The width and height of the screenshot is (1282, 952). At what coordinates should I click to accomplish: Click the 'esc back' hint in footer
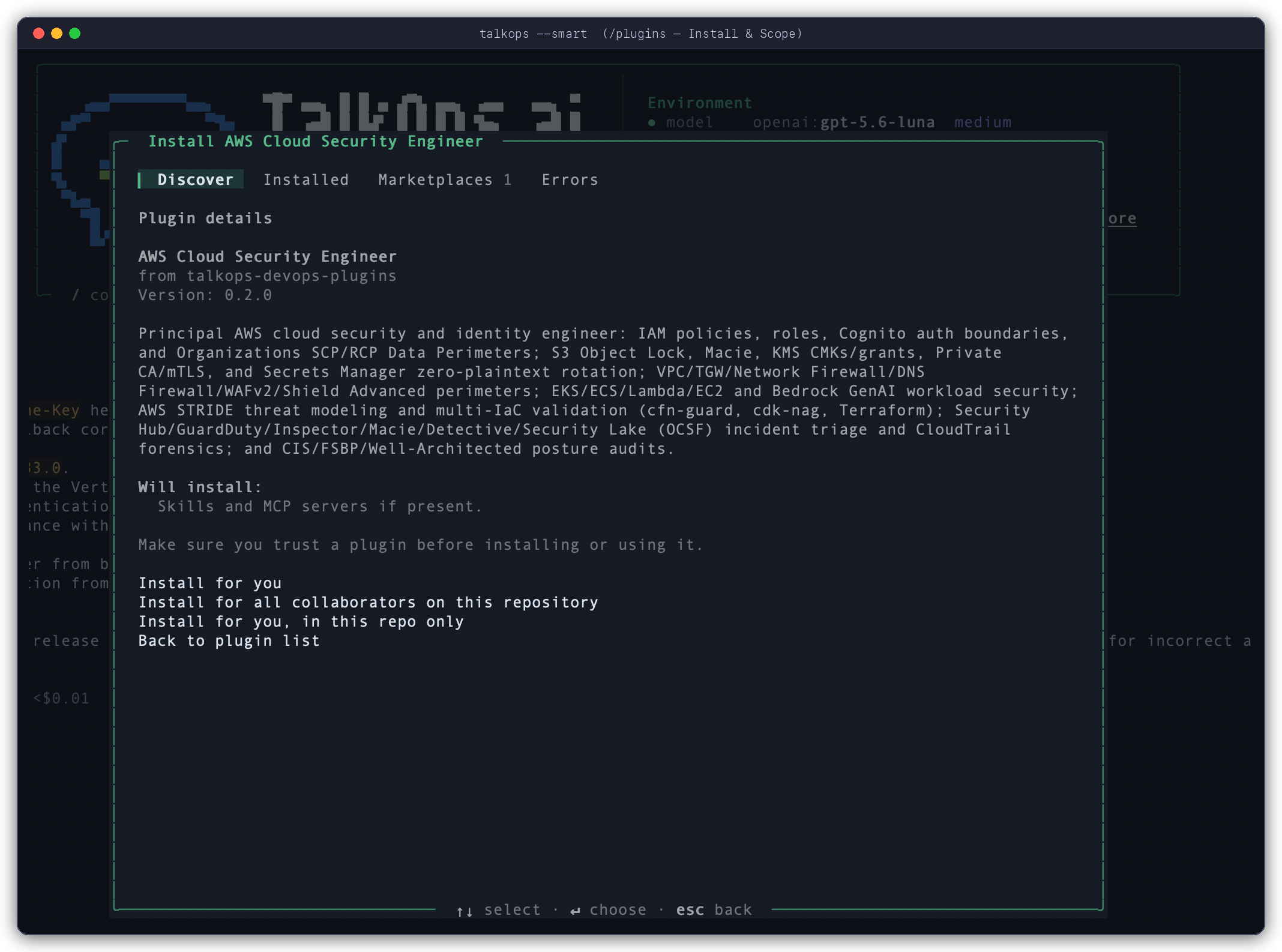tap(714, 909)
